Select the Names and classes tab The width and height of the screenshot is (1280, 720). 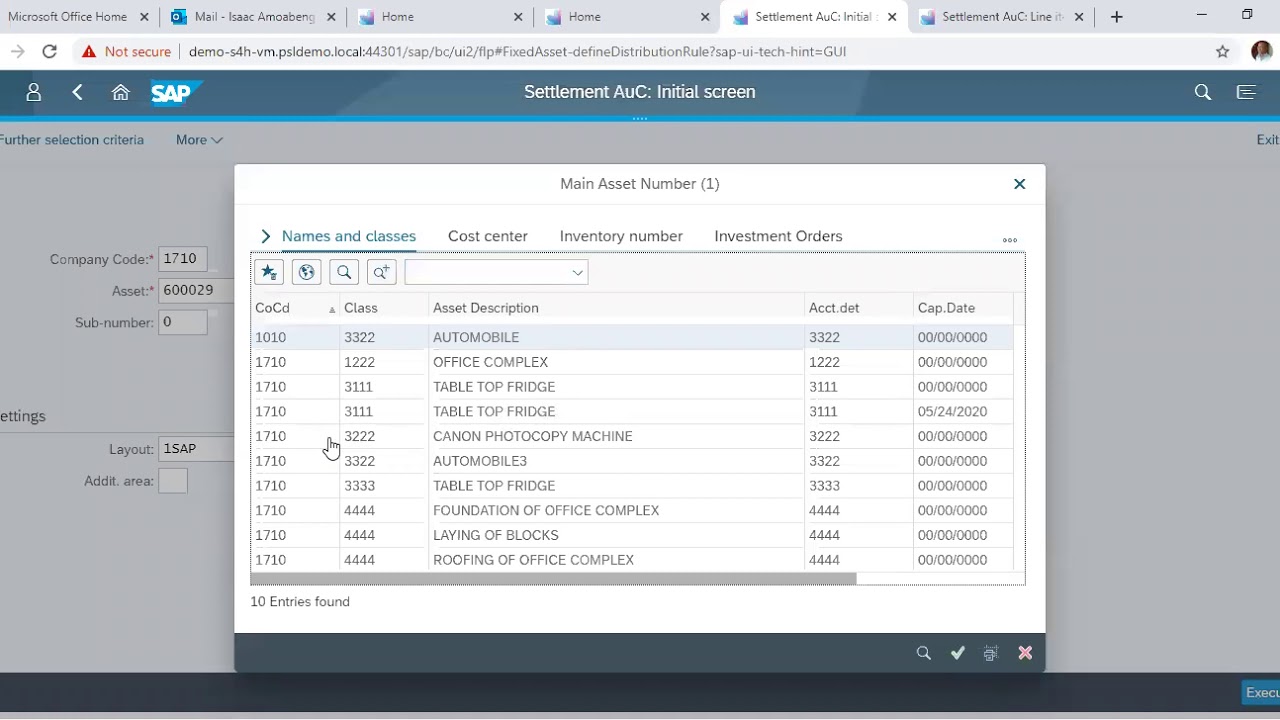349,236
